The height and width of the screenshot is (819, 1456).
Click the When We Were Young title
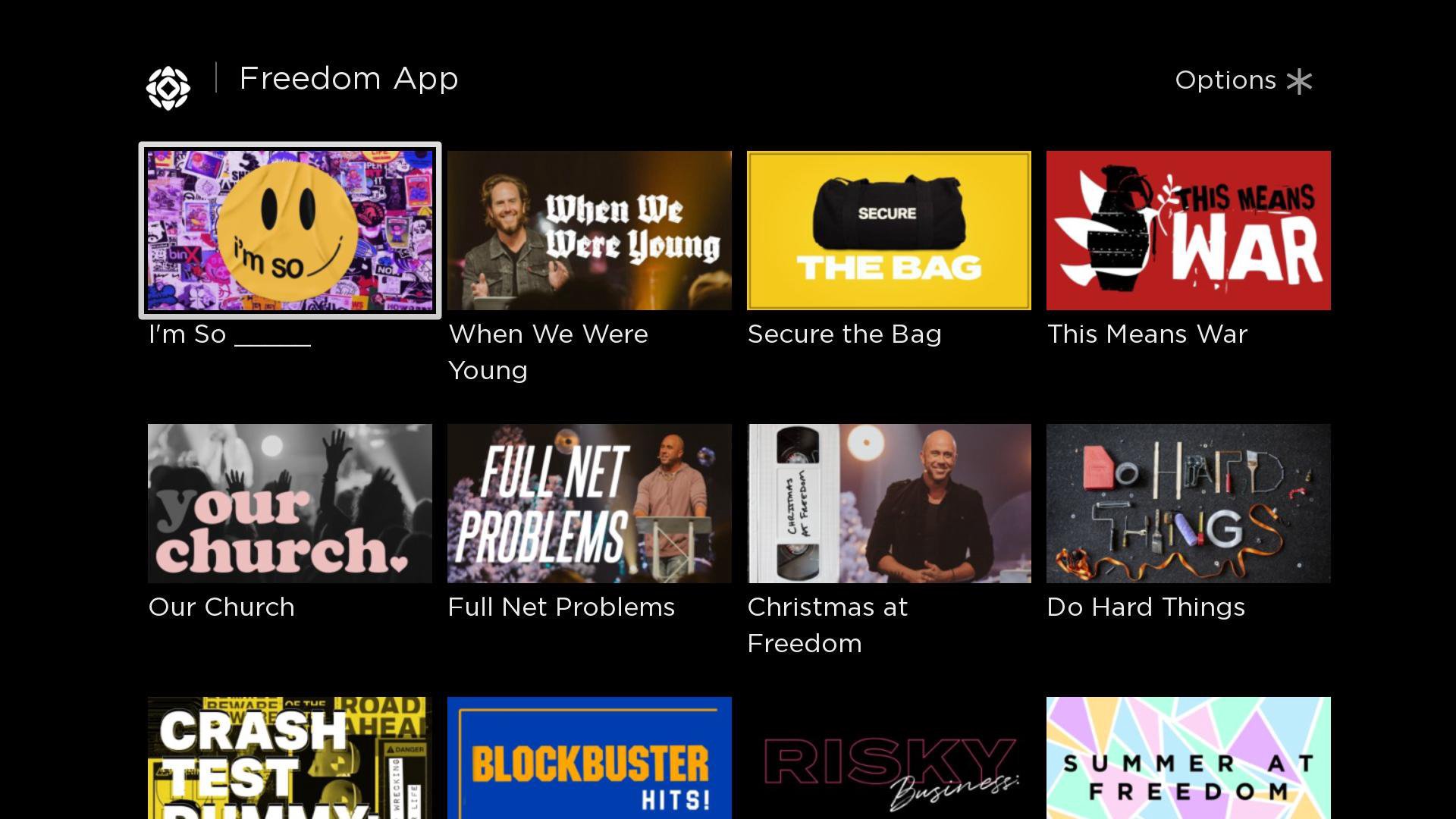548,352
